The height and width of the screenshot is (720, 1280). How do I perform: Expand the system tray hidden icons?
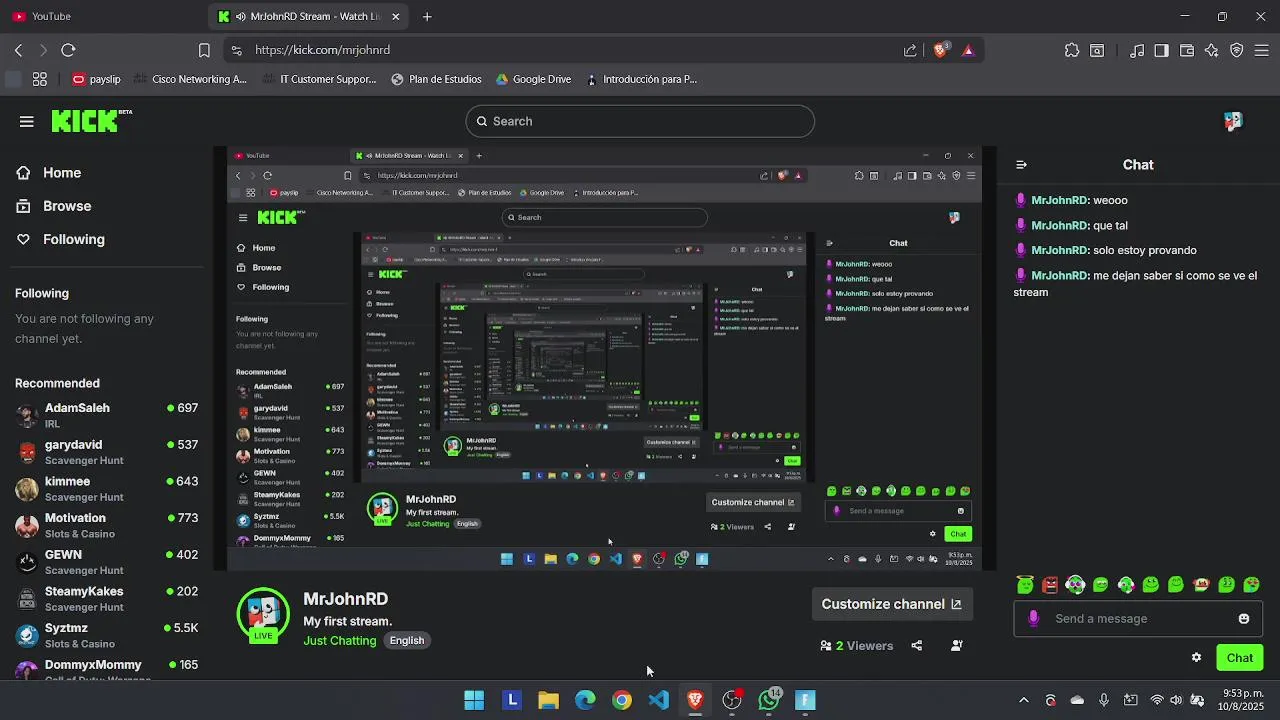[1023, 700]
